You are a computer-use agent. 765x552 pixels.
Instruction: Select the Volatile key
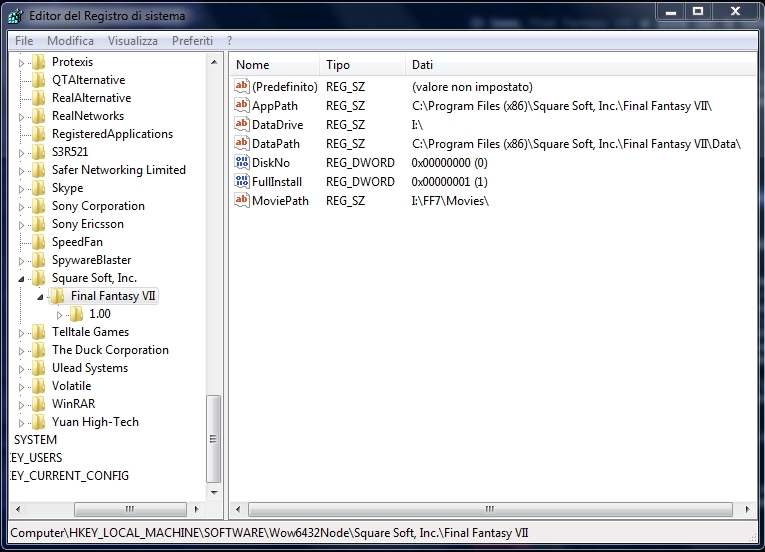click(x=72, y=386)
